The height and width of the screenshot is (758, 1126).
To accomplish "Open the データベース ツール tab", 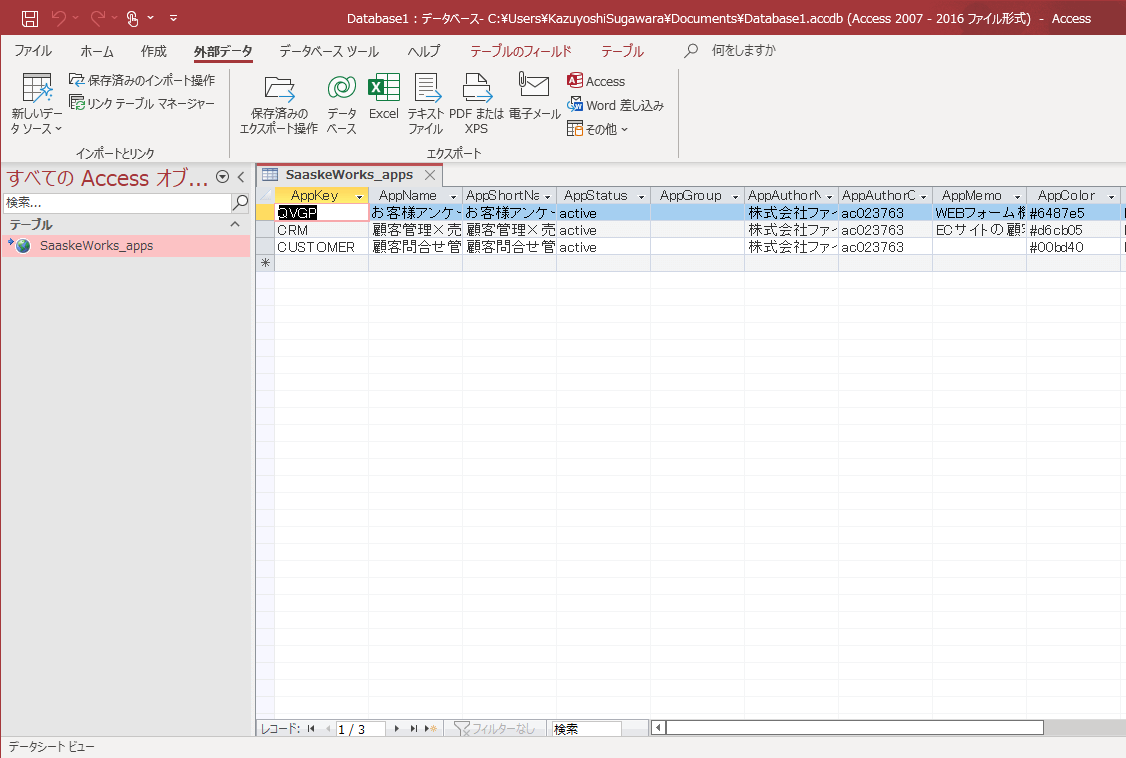I will pyautogui.click(x=329, y=51).
